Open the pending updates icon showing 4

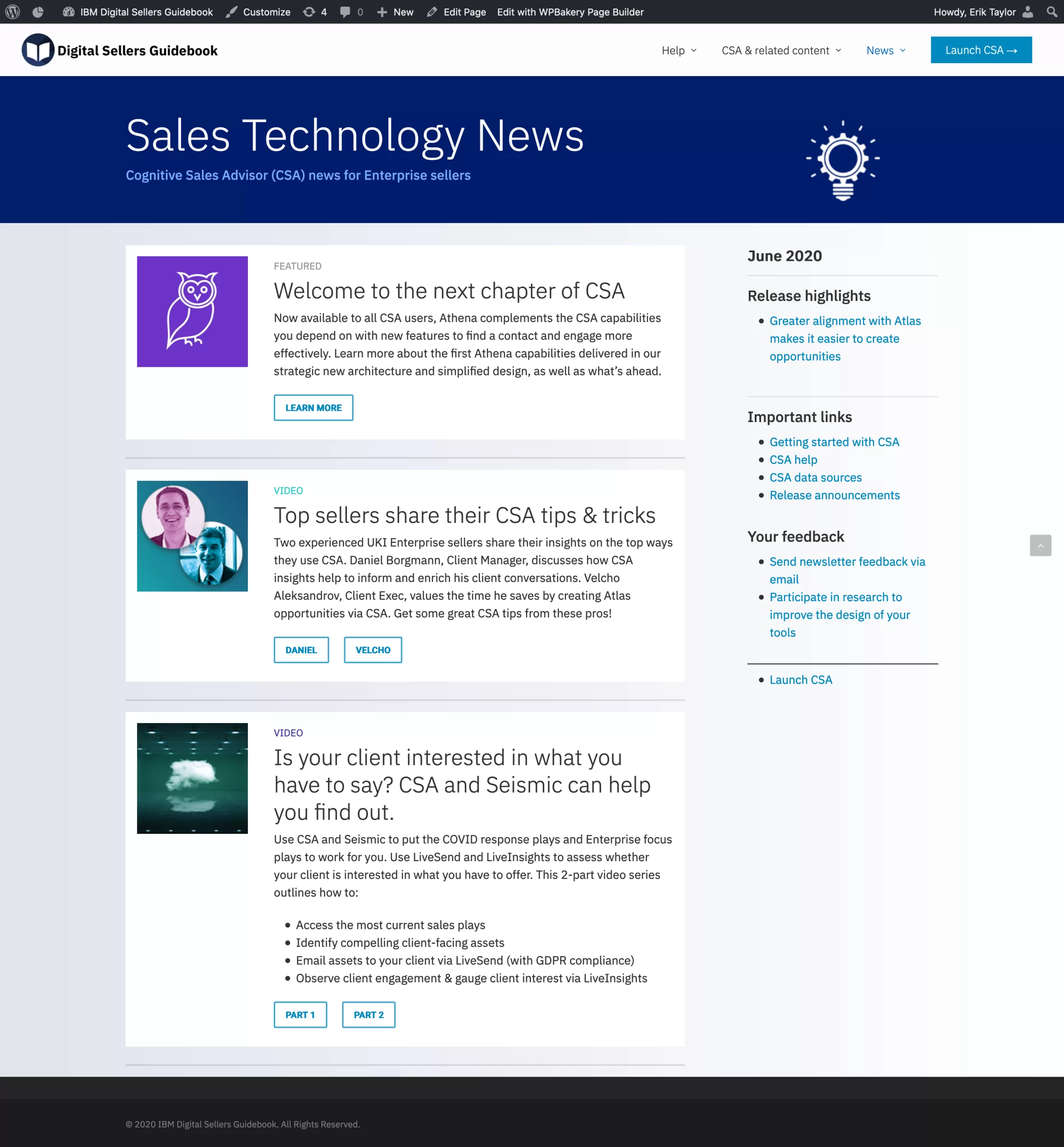click(x=315, y=12)
